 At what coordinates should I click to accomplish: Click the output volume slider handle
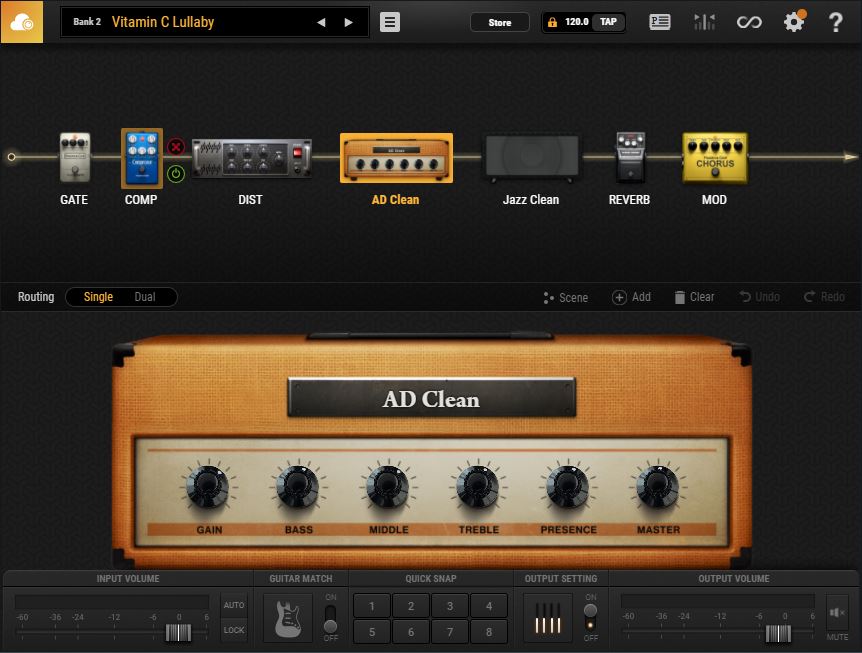[778, 633]
